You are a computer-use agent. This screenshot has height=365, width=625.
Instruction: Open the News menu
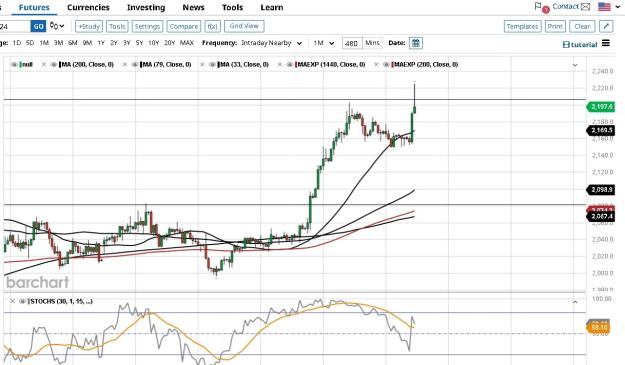(193, 8)
